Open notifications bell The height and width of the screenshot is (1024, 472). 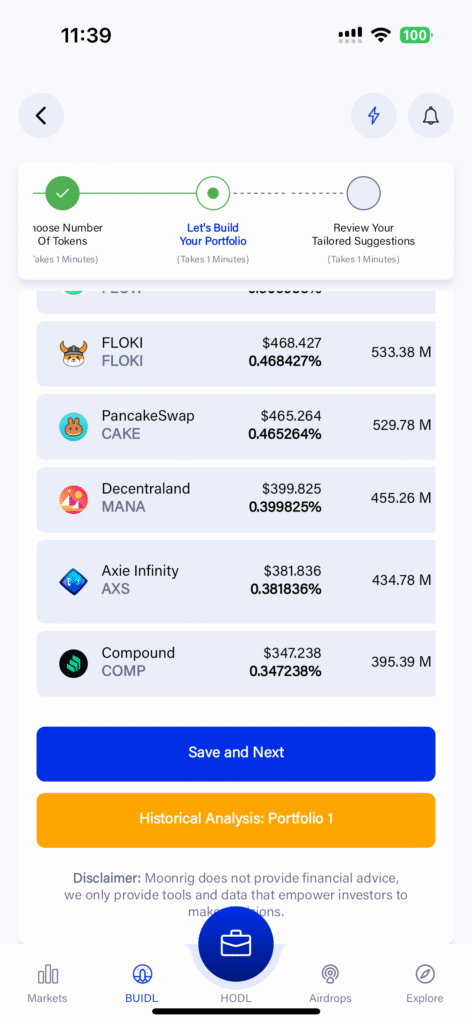[431, 116]
